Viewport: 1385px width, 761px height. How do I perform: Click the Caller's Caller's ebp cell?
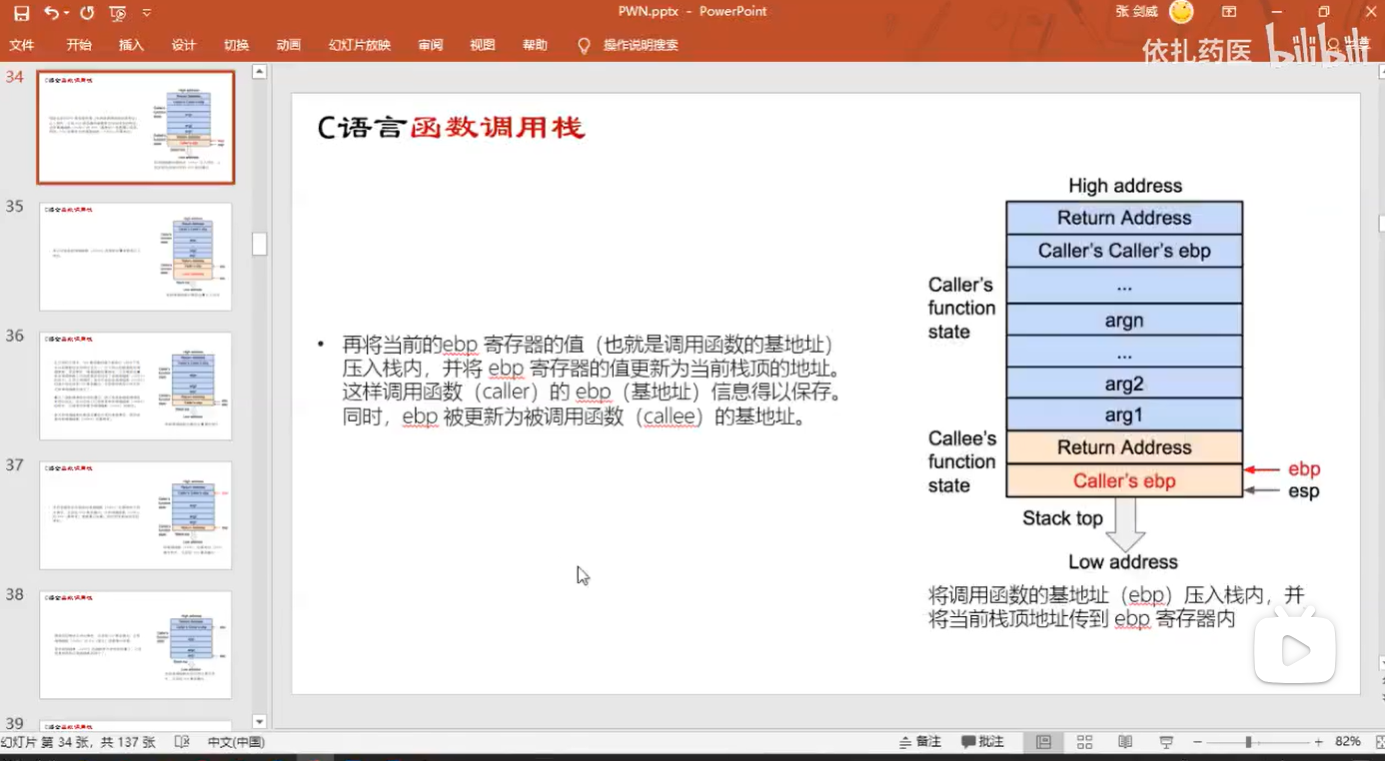(x=1124, y=251)
